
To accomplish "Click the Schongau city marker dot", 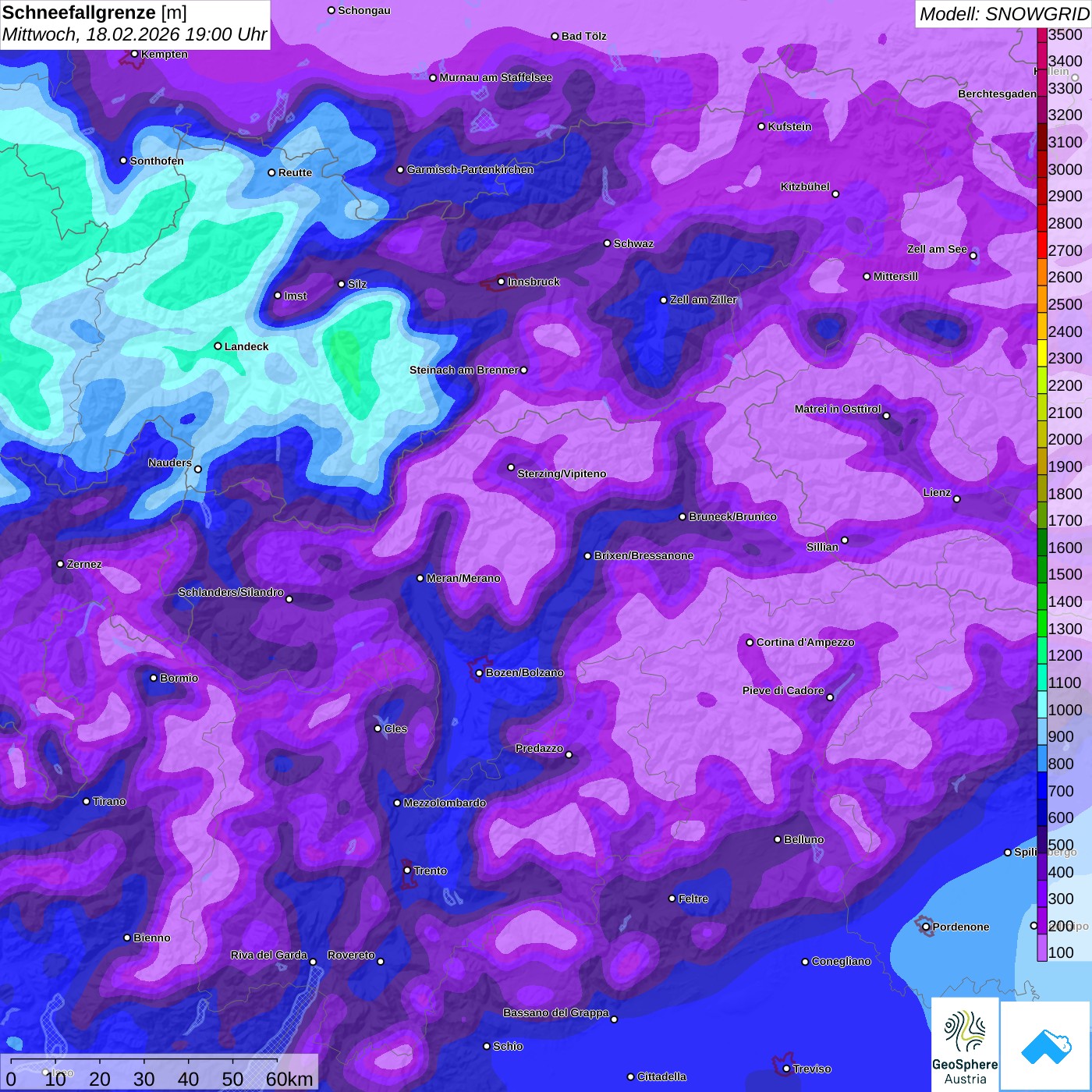I will pyautogui.click(x=331, y=10).
